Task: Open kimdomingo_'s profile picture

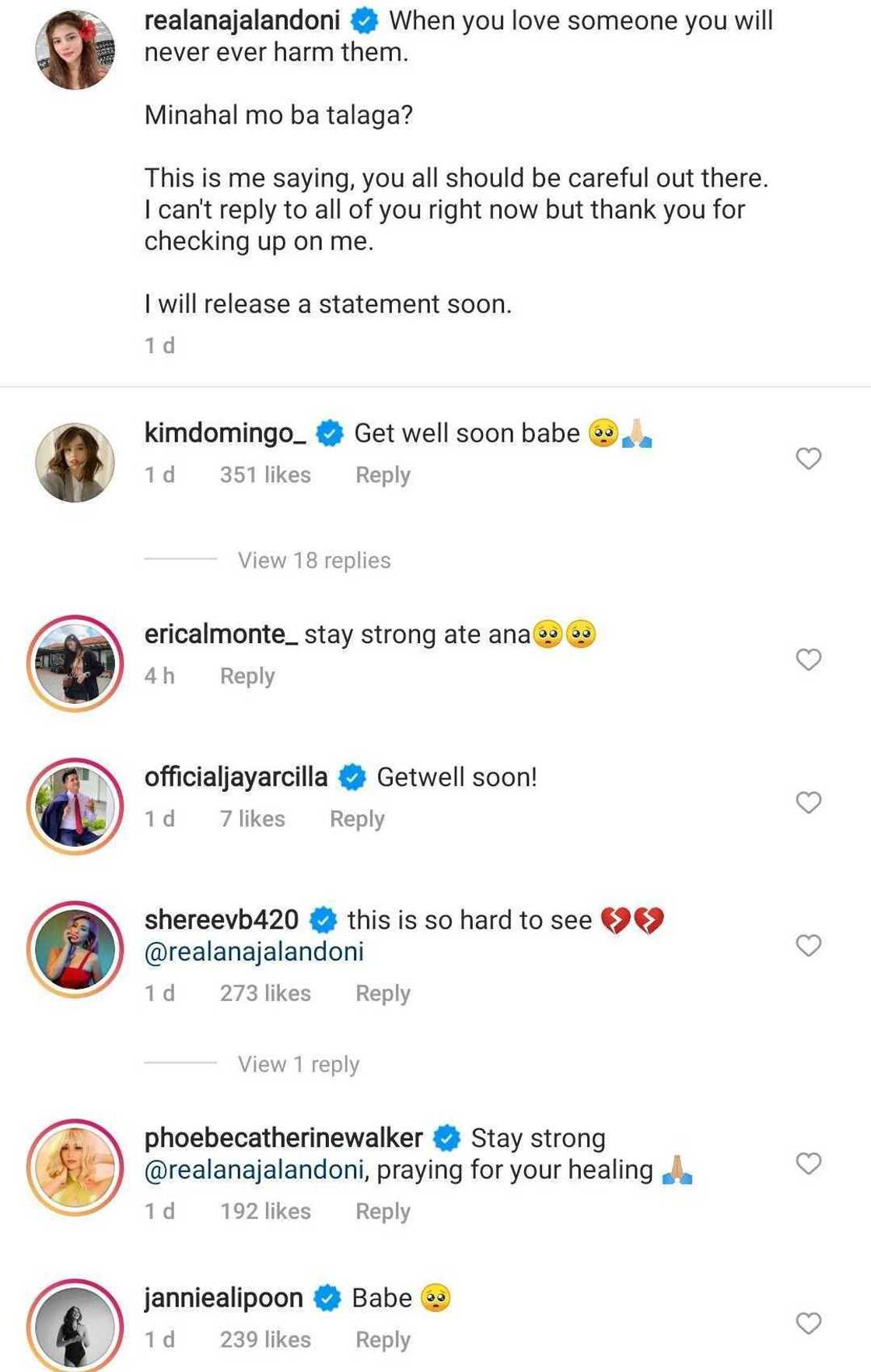Action: (x=75, y=462)
